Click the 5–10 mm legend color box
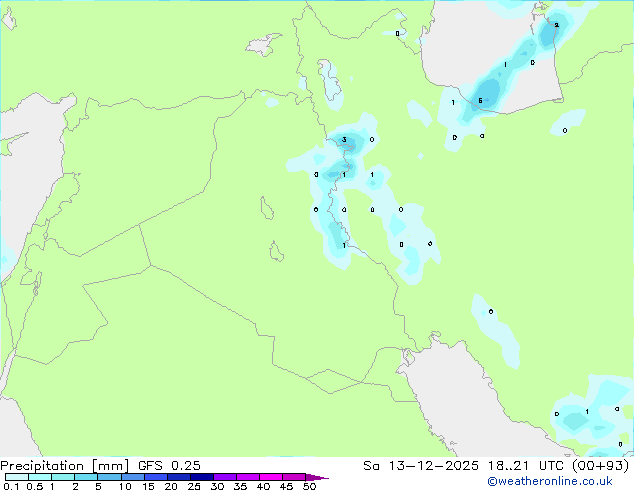This screenshot has width=634, height=490. tap(109, 477)
